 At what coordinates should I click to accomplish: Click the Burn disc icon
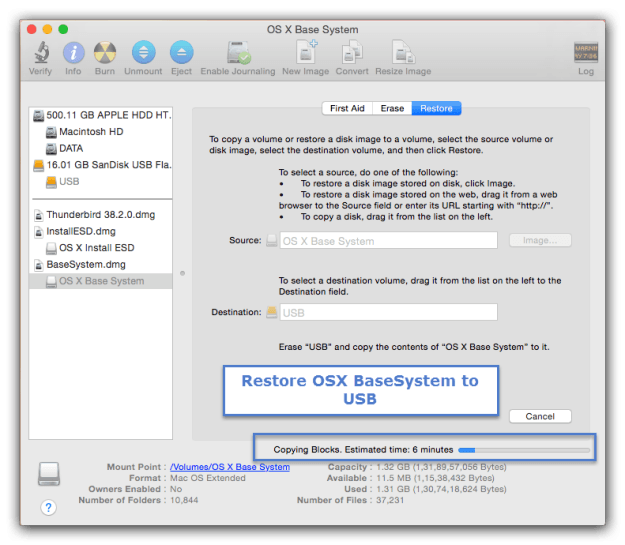(x=105, y=53)
